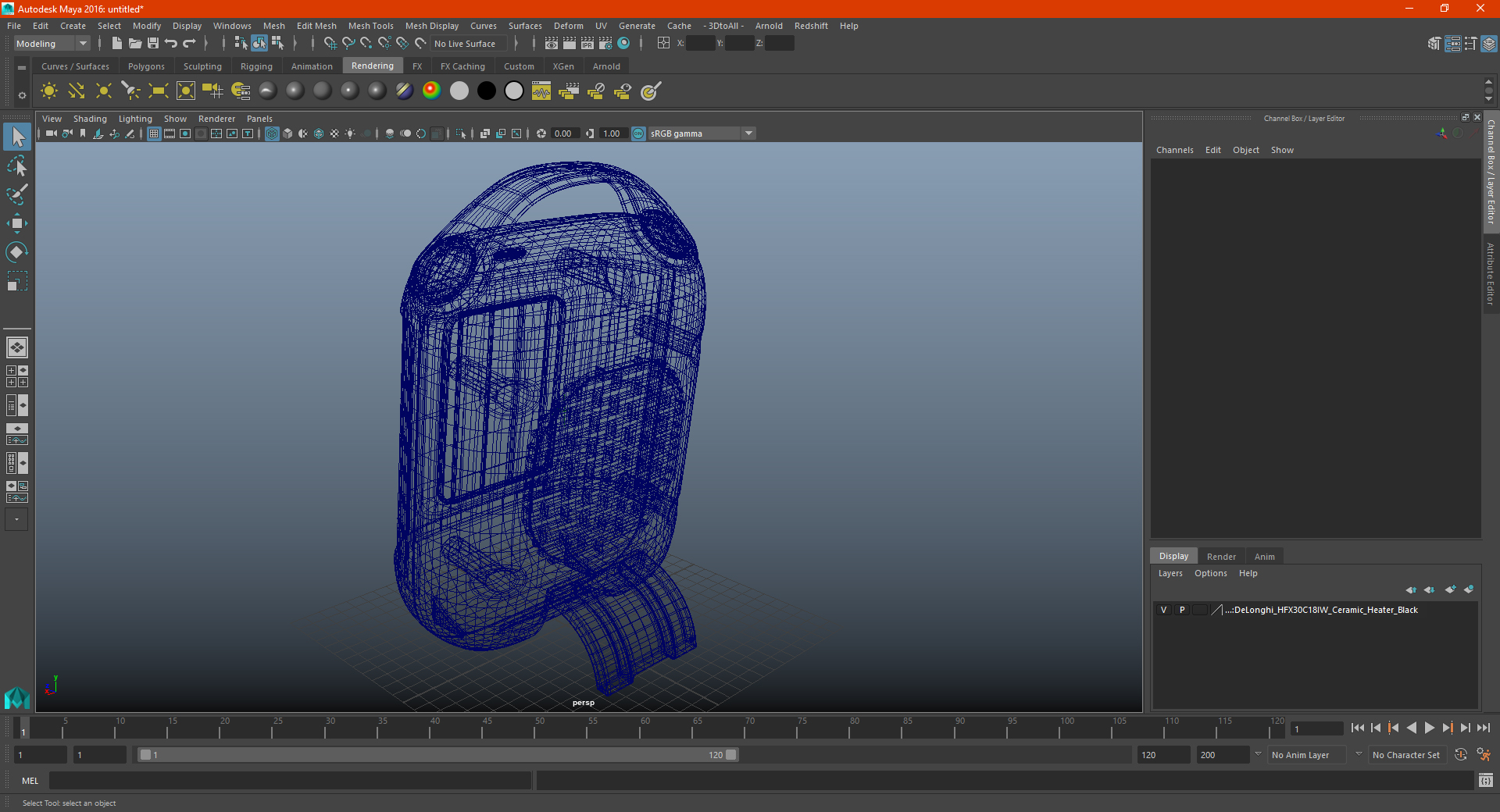Open the Windows menu
The image size is (1500, 812).
(232, 26)
